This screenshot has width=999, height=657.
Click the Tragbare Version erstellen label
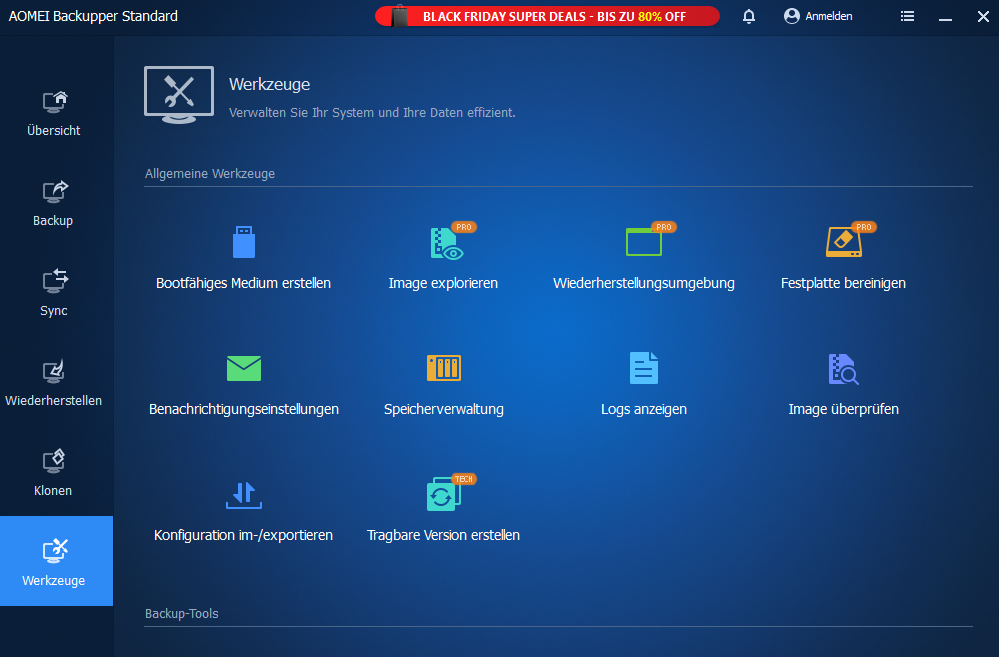[443, 535]
